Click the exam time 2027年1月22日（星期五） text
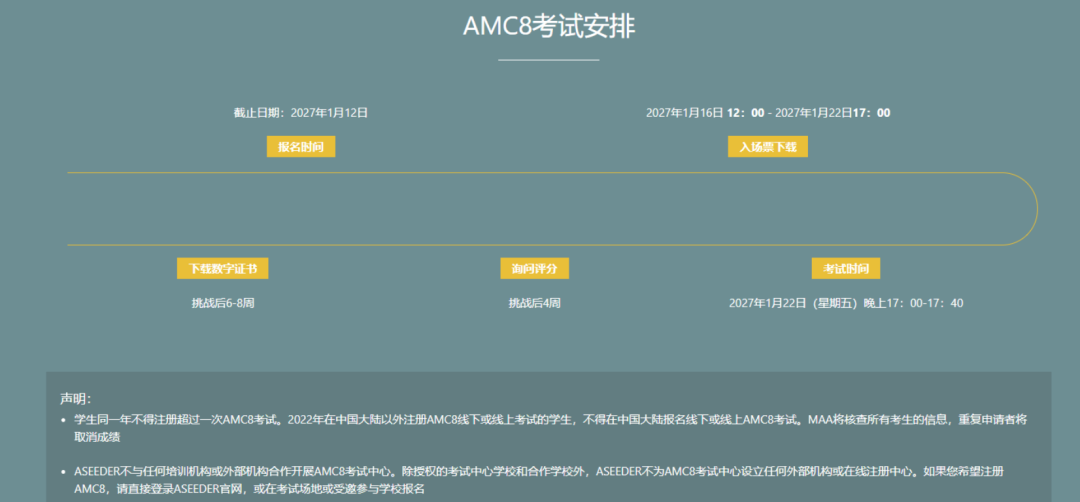The height and width of the screenshot is (502, 1080). tap(846, 303)
